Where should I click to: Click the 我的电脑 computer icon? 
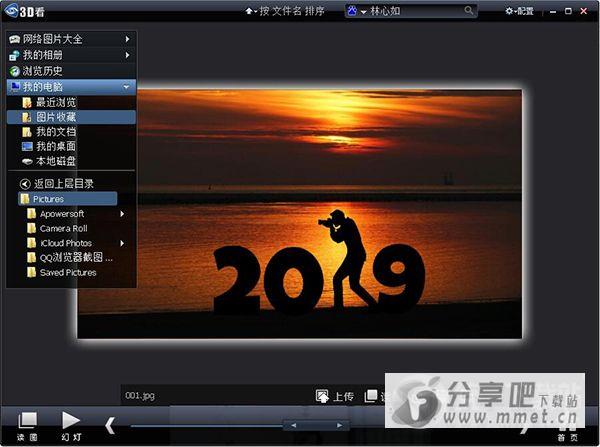point(15,87)
